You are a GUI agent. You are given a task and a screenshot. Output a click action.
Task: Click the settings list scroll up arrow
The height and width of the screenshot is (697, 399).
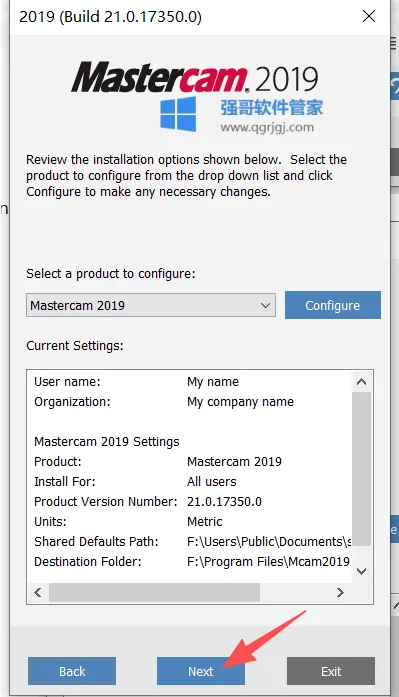click(x=362, y=382)
